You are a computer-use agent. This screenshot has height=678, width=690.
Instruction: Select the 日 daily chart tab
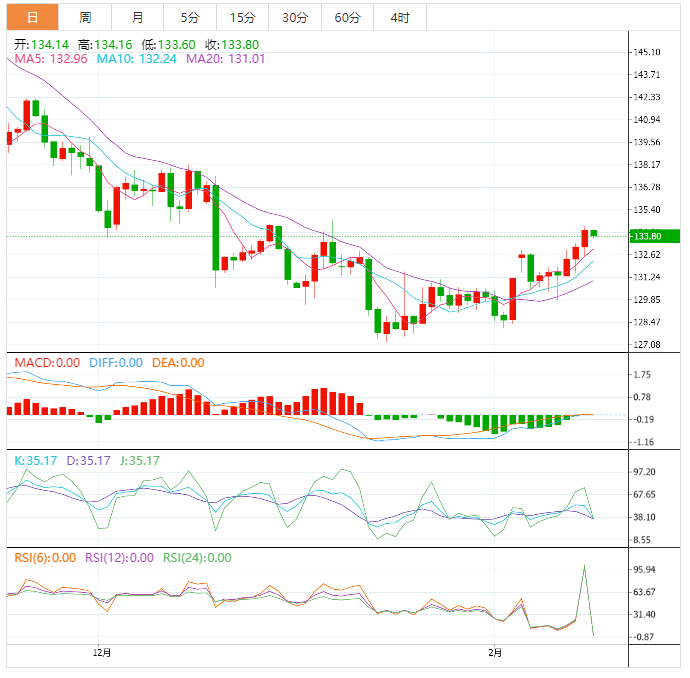click(32, 18)
